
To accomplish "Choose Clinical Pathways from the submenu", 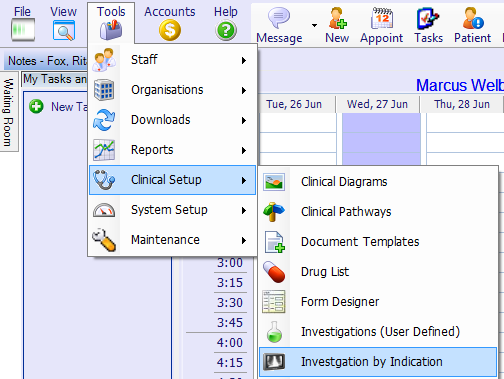I will pyautogui.click(x=378, y=212).
